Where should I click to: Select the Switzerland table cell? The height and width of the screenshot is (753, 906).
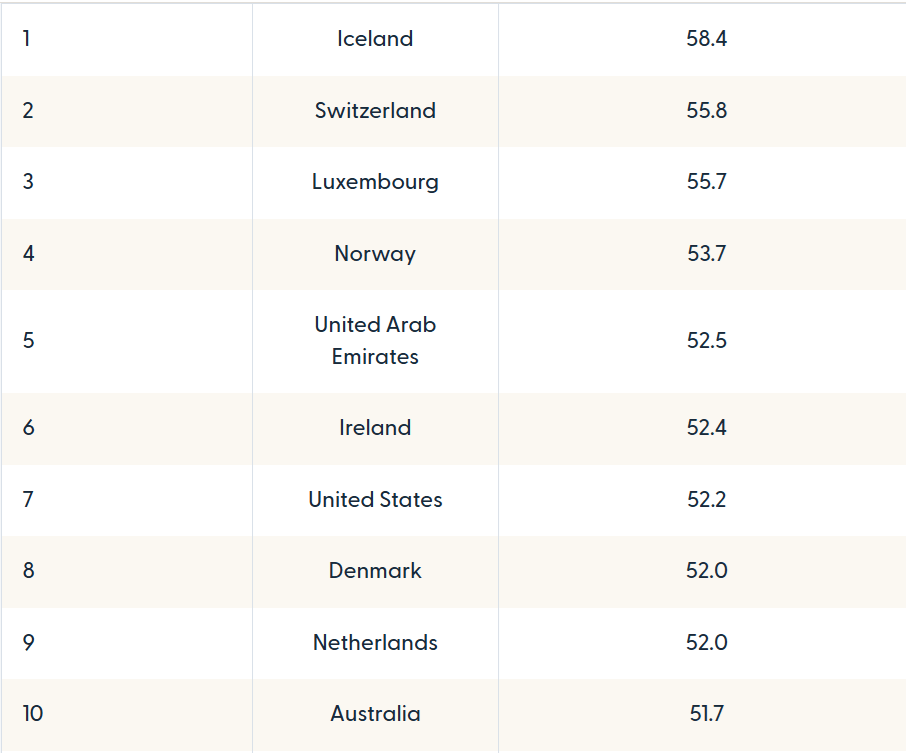tap(375, 110)
